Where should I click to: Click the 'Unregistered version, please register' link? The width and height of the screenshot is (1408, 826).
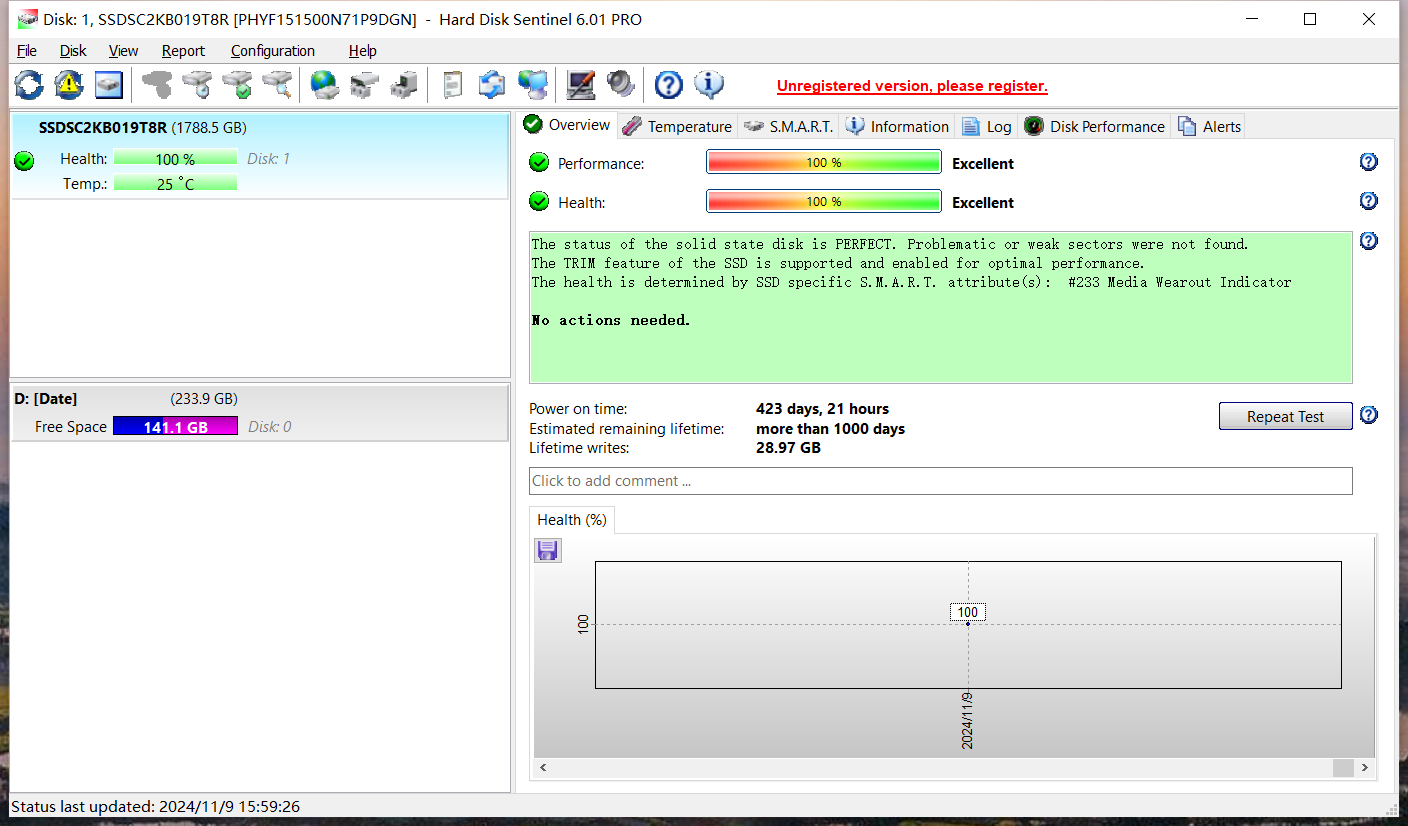(911, 86)
